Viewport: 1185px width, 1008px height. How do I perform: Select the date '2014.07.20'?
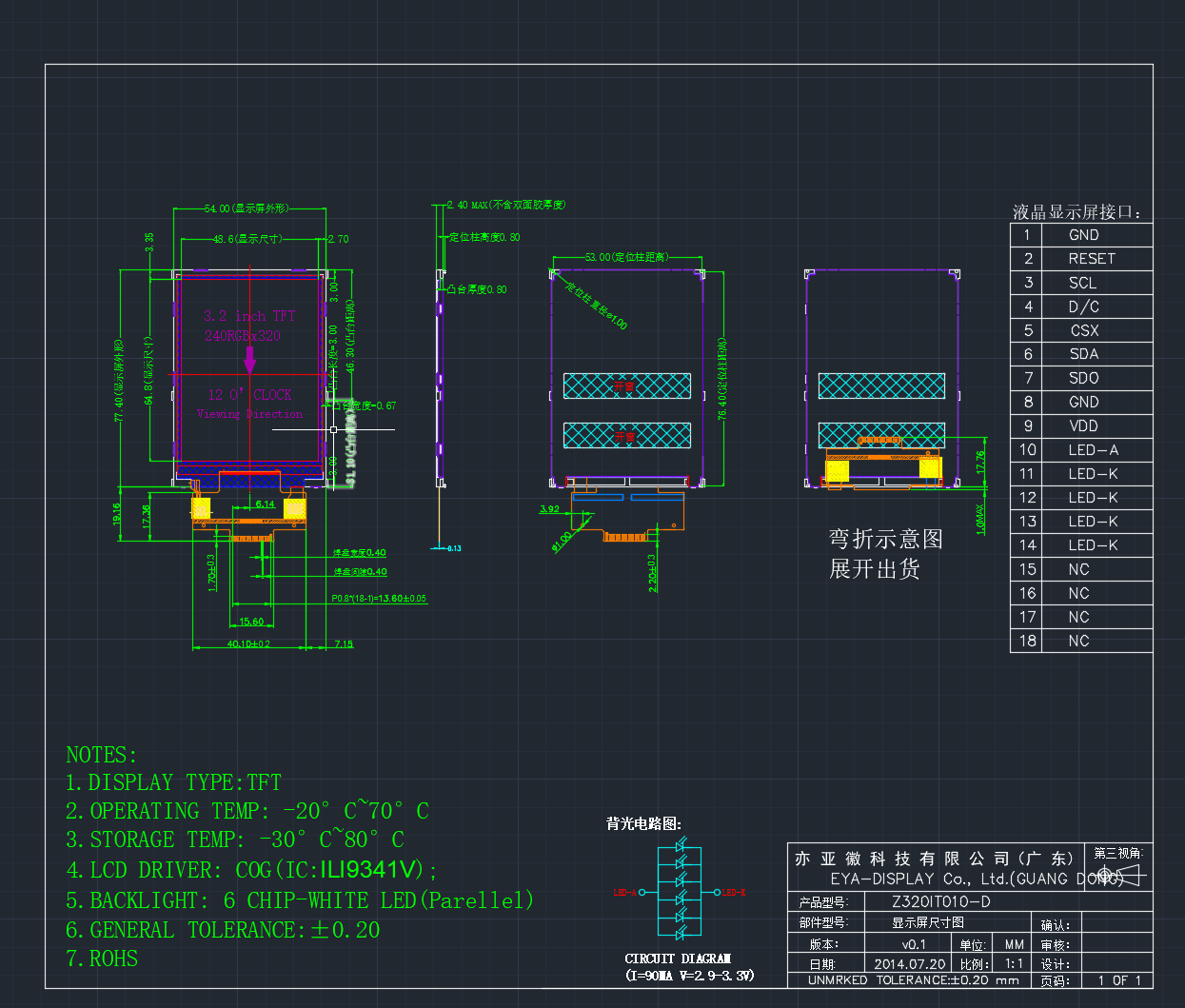pos(910,963)
